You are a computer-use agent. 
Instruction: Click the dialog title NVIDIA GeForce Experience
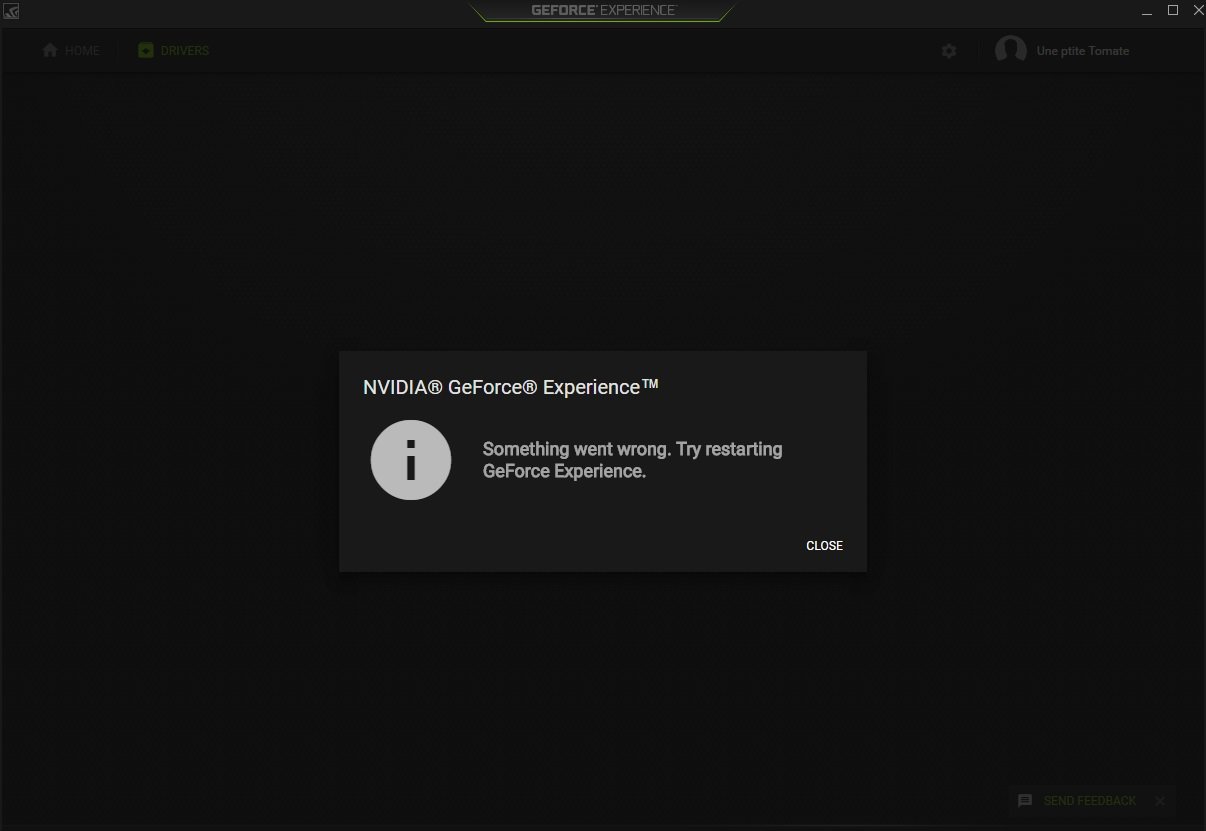pos(511,387)
